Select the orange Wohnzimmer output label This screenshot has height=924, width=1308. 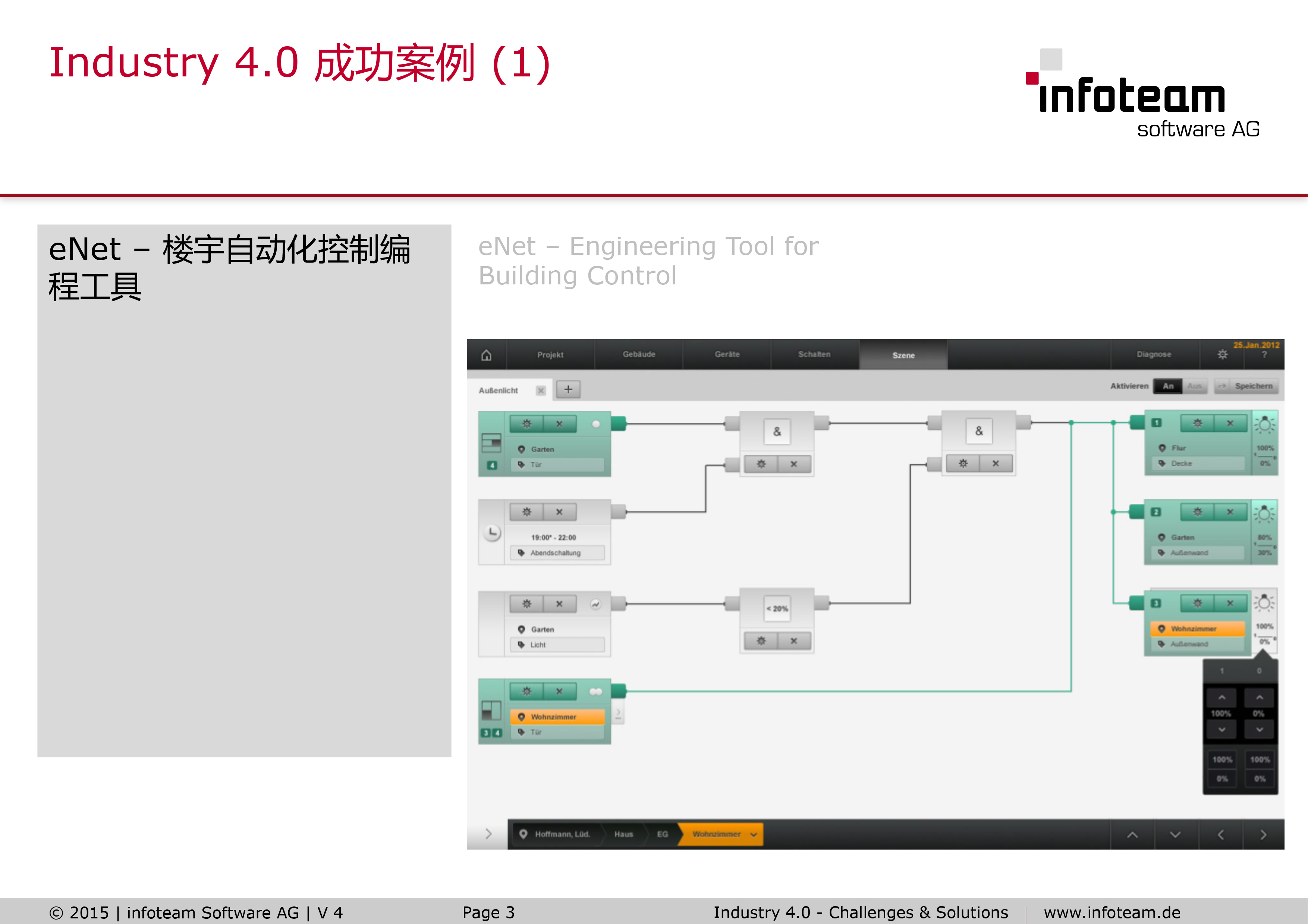[1198, 628]
